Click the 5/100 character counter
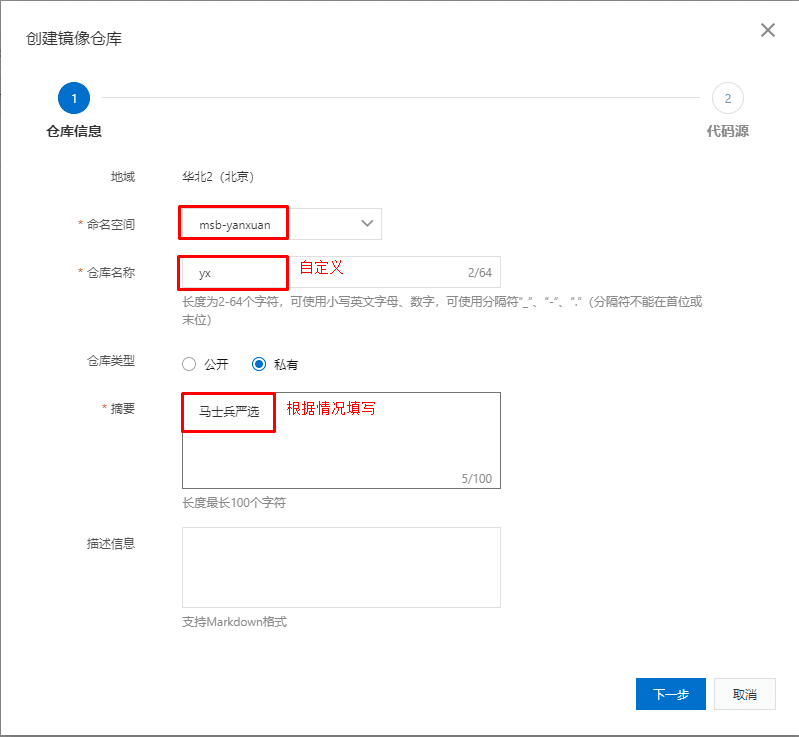Image resolution: width=799 pixels, height=737 pixels. click(x=476, y=479)
